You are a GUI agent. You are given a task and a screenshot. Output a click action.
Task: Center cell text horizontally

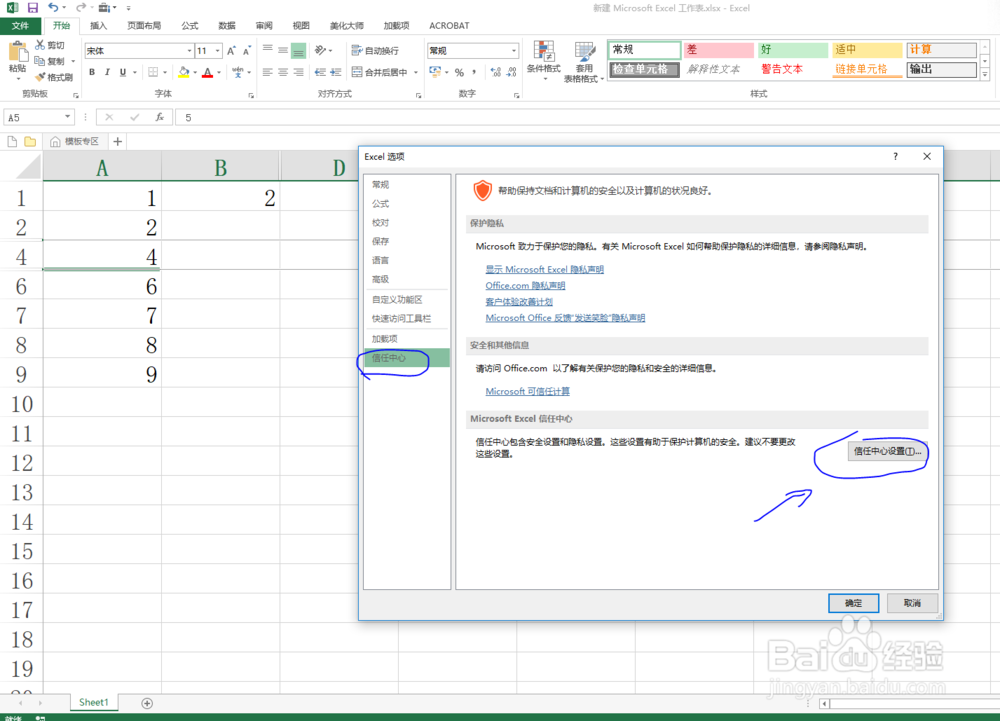[x=283, y=72]
